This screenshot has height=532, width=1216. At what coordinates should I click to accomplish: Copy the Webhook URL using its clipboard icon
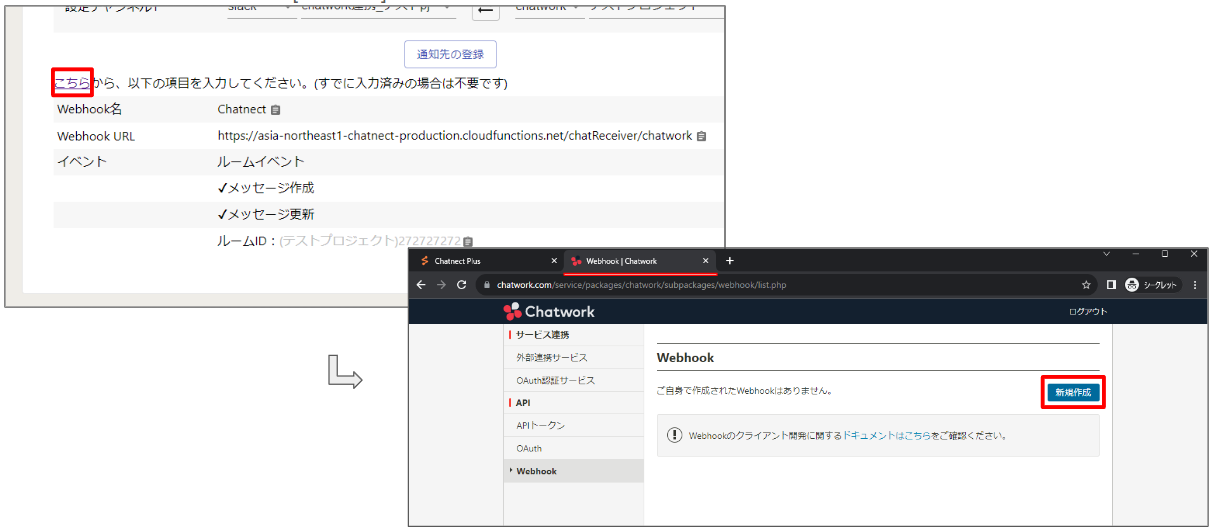pos(702,136)
